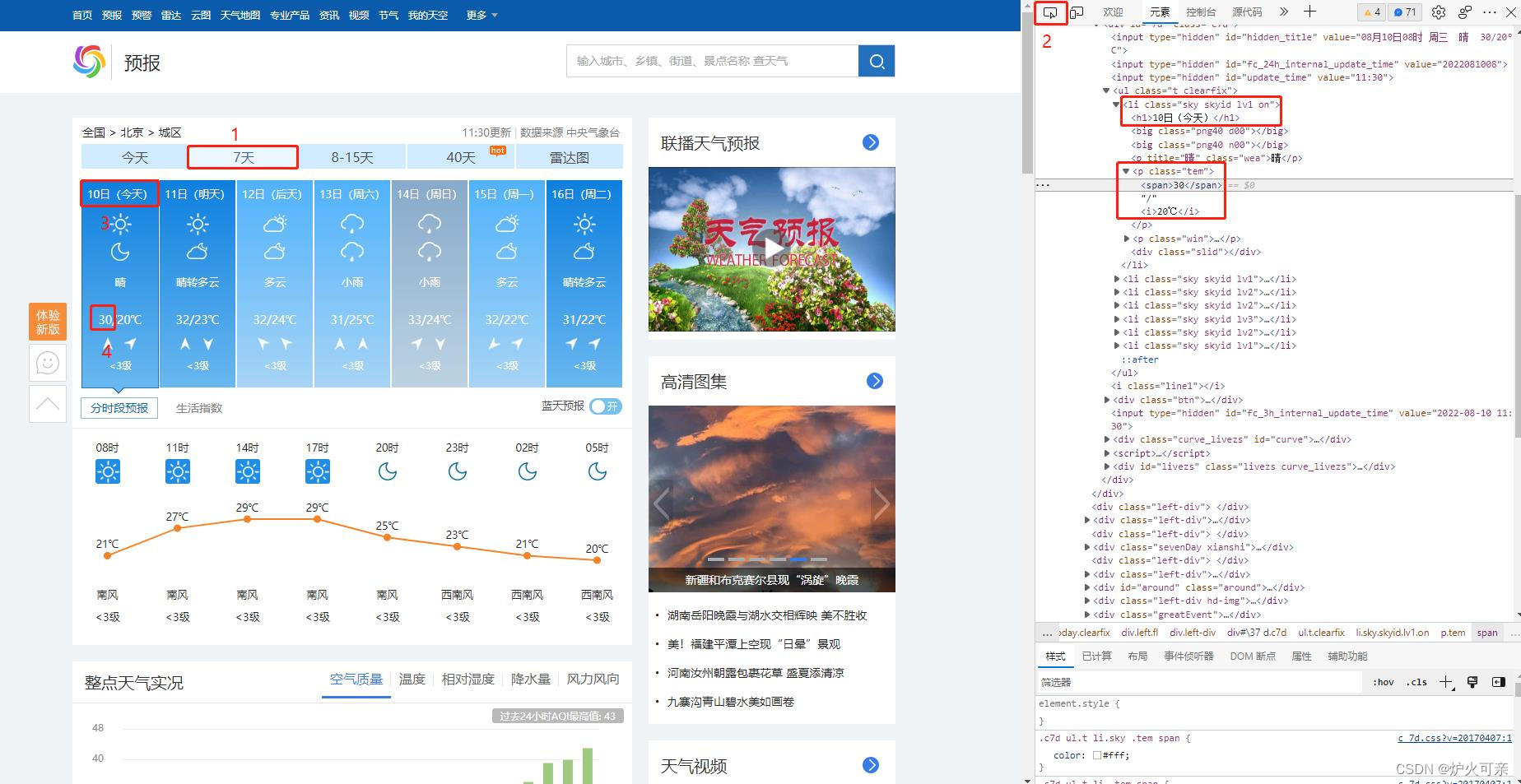Go to next image in gallery carousel
This screenshot has width=1521, height=784.
(881, 503)
